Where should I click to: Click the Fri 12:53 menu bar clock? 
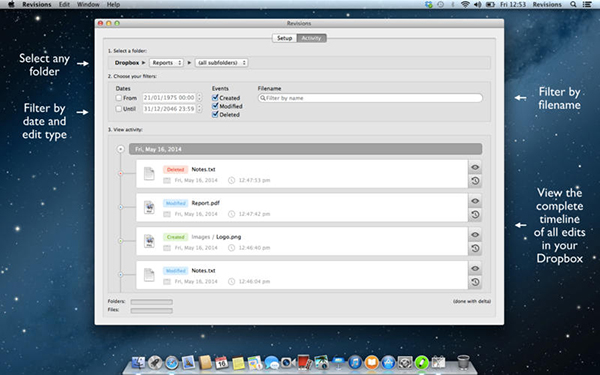coord(513,5)
